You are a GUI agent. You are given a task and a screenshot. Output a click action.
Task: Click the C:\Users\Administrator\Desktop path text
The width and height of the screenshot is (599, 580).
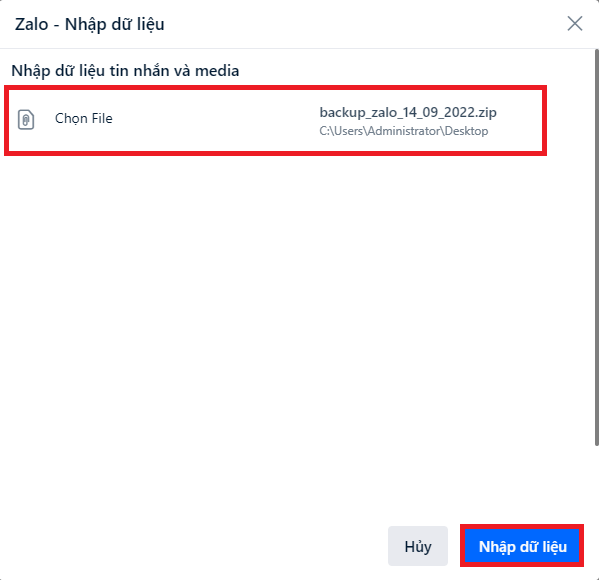click(x=403, y=131)
